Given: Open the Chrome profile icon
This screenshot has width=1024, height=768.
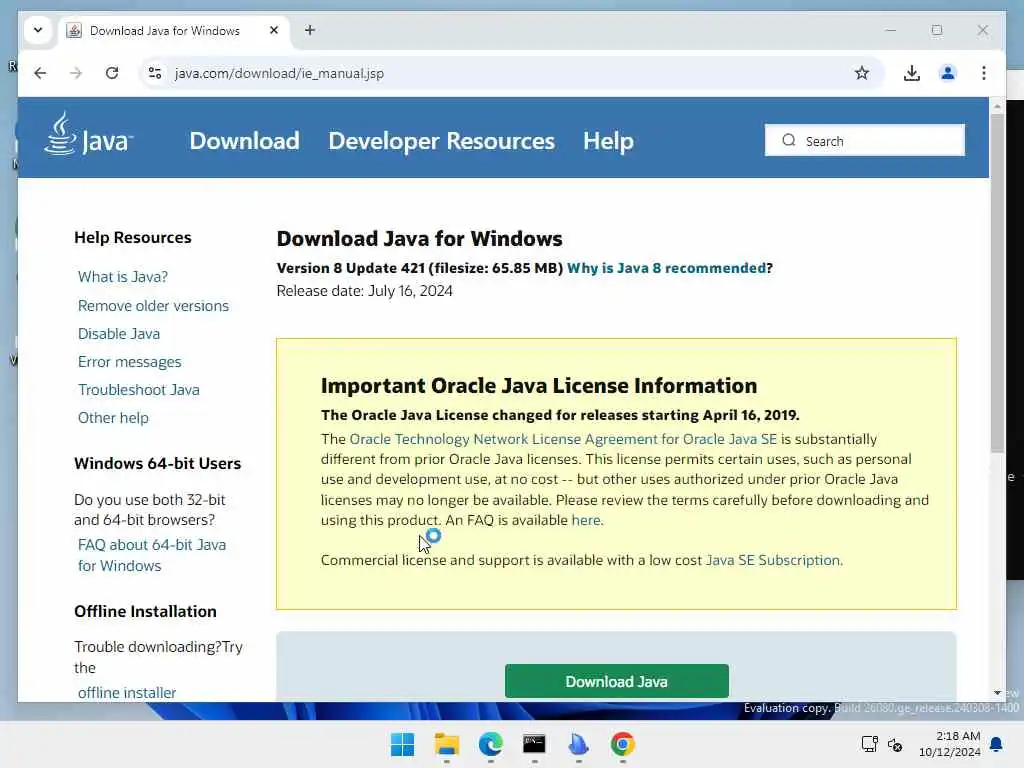Looking at the screenshot, I should click(x=948, y=73).
